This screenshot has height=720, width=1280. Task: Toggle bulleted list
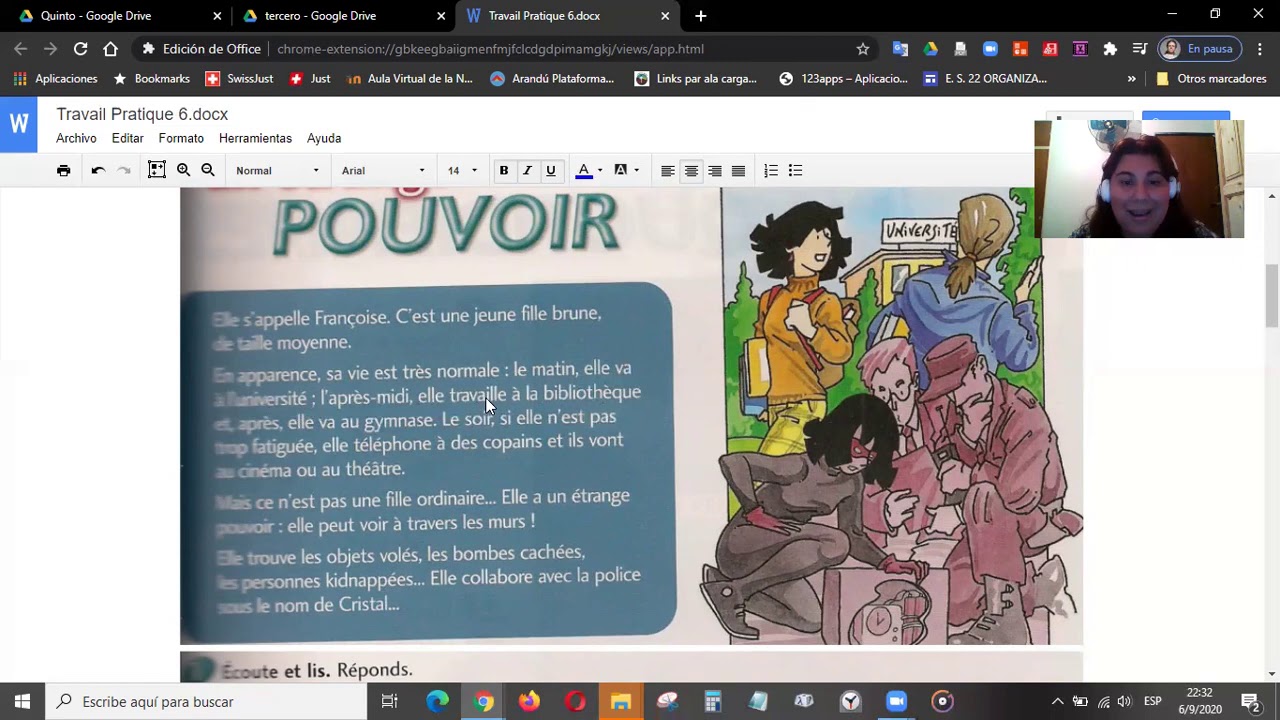coord(795,171)
